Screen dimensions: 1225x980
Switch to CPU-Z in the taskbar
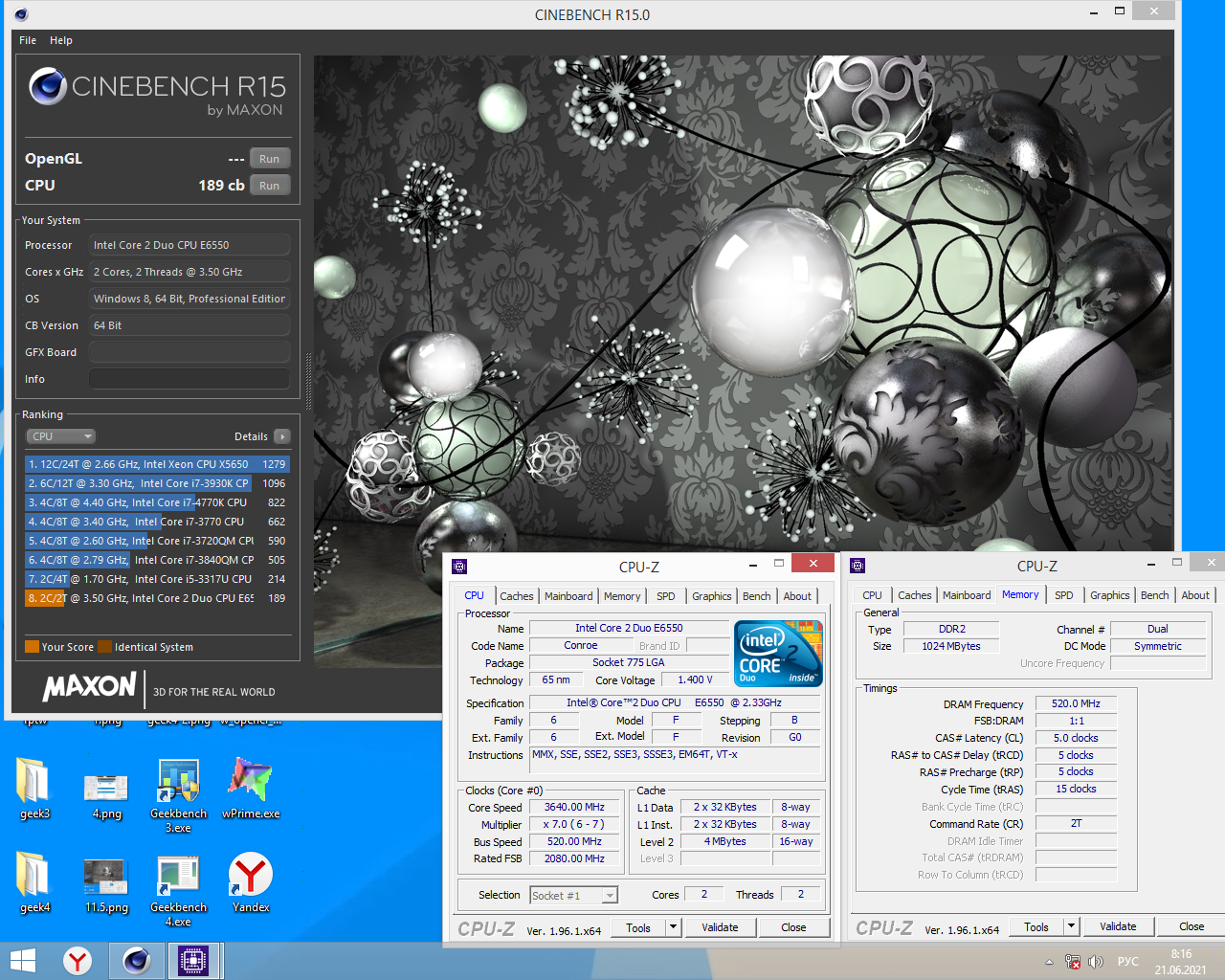click(193, 961)
